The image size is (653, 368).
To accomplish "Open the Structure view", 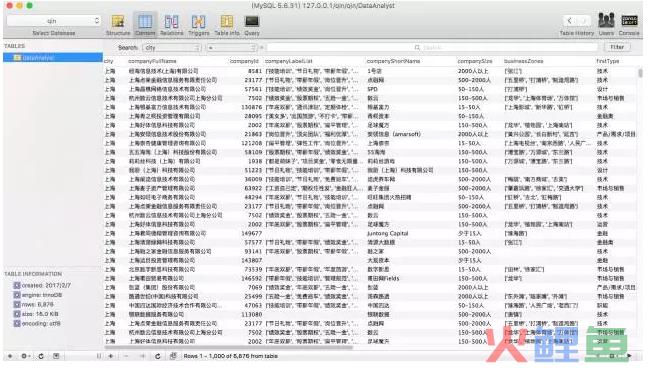I will coord(118,25).
